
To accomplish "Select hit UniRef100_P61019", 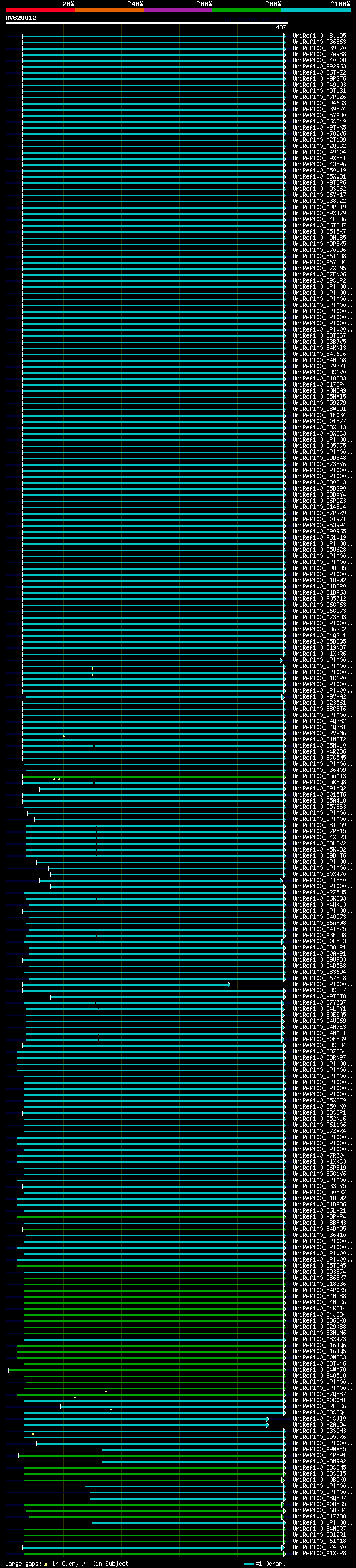I will 319,537.
